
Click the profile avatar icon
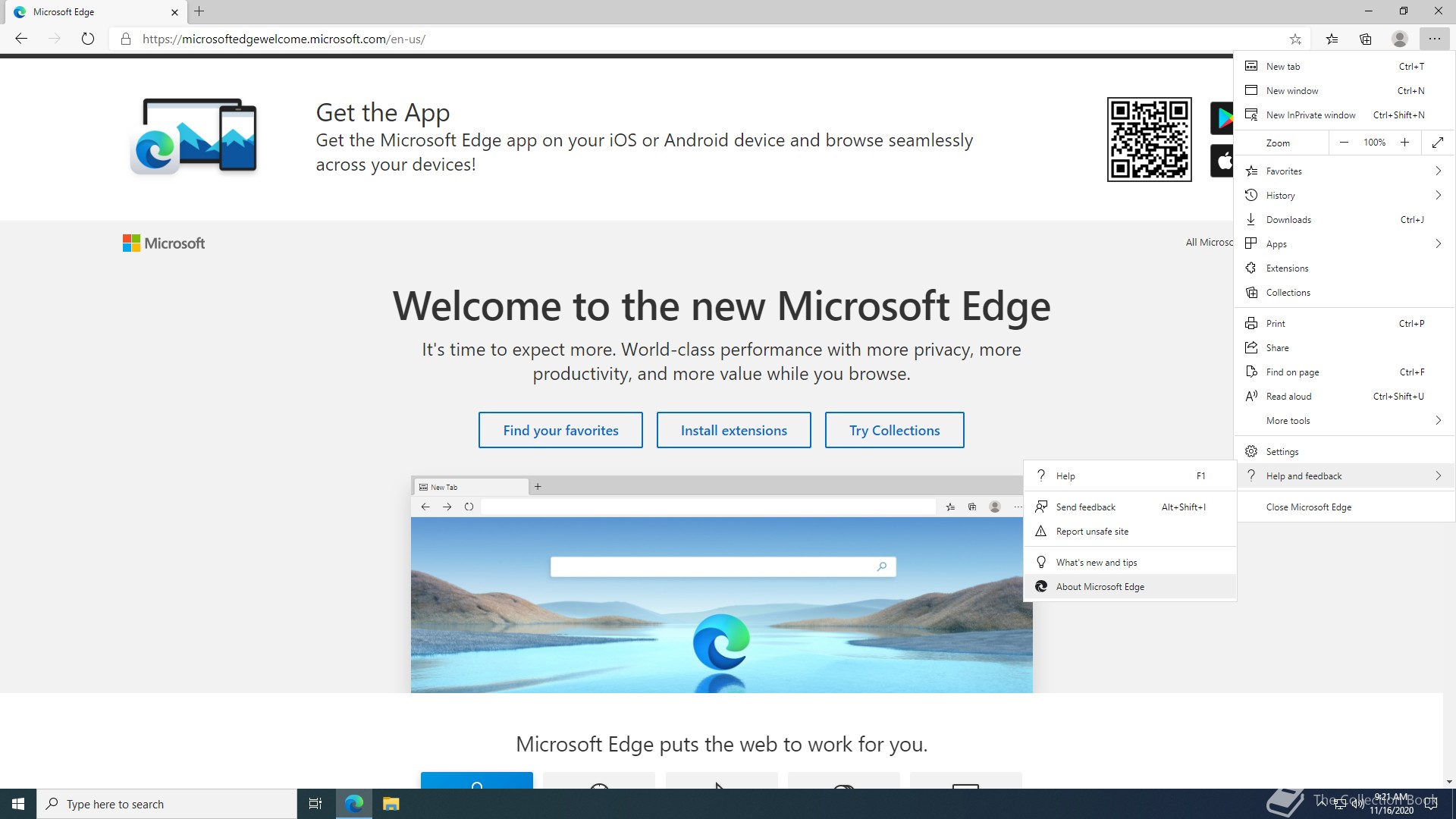tap(1400, 39)
